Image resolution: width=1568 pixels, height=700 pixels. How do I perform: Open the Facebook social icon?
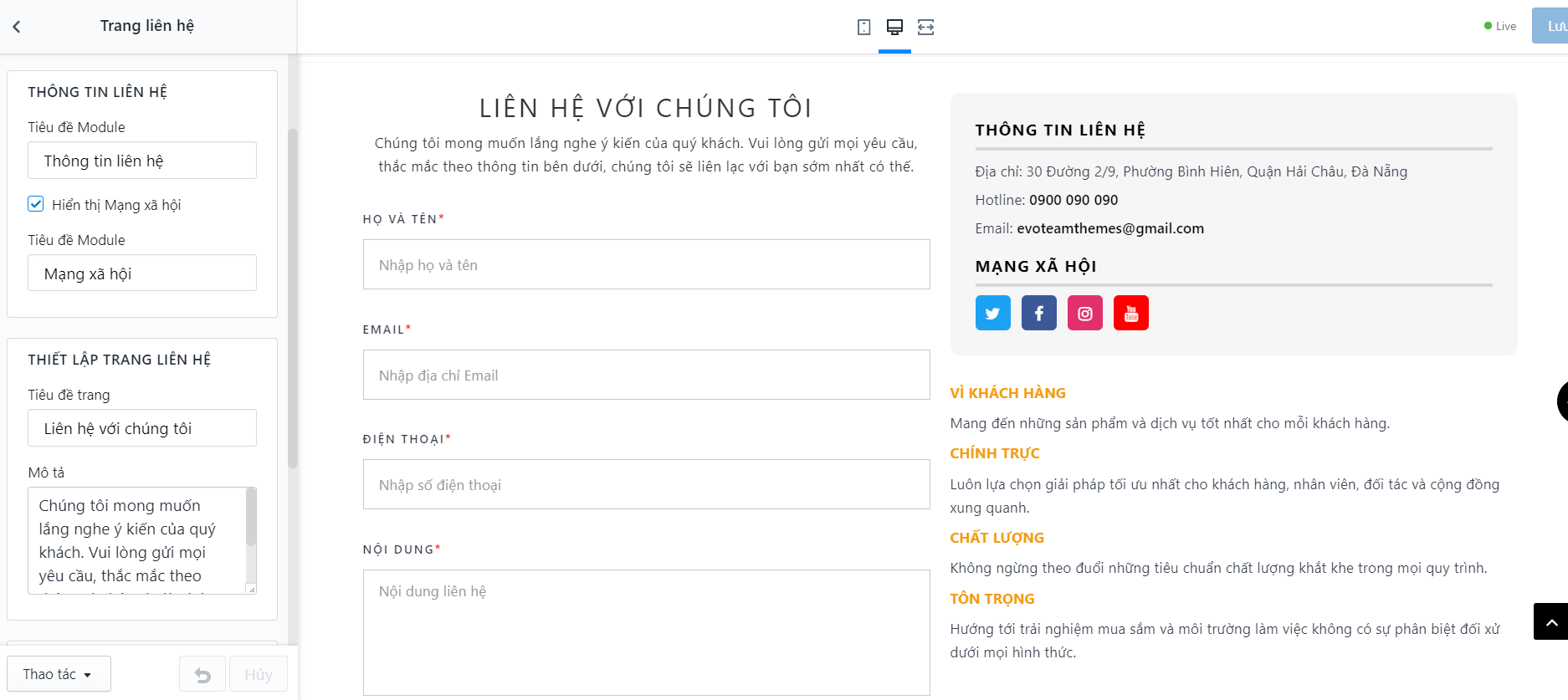pyautogui.click(x=1039, y=313)
